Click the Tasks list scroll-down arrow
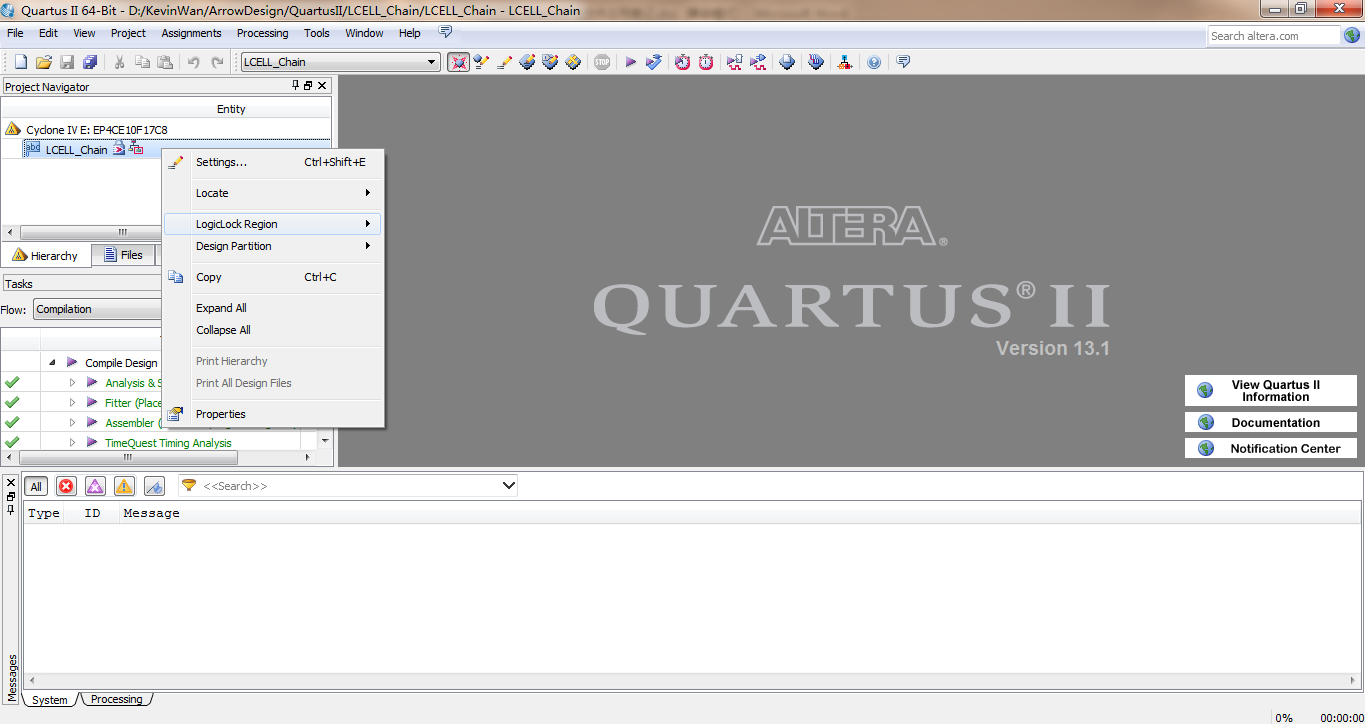Image resolution: width=1365 pixels, height=724 pixels. click(x=325, y=441)
